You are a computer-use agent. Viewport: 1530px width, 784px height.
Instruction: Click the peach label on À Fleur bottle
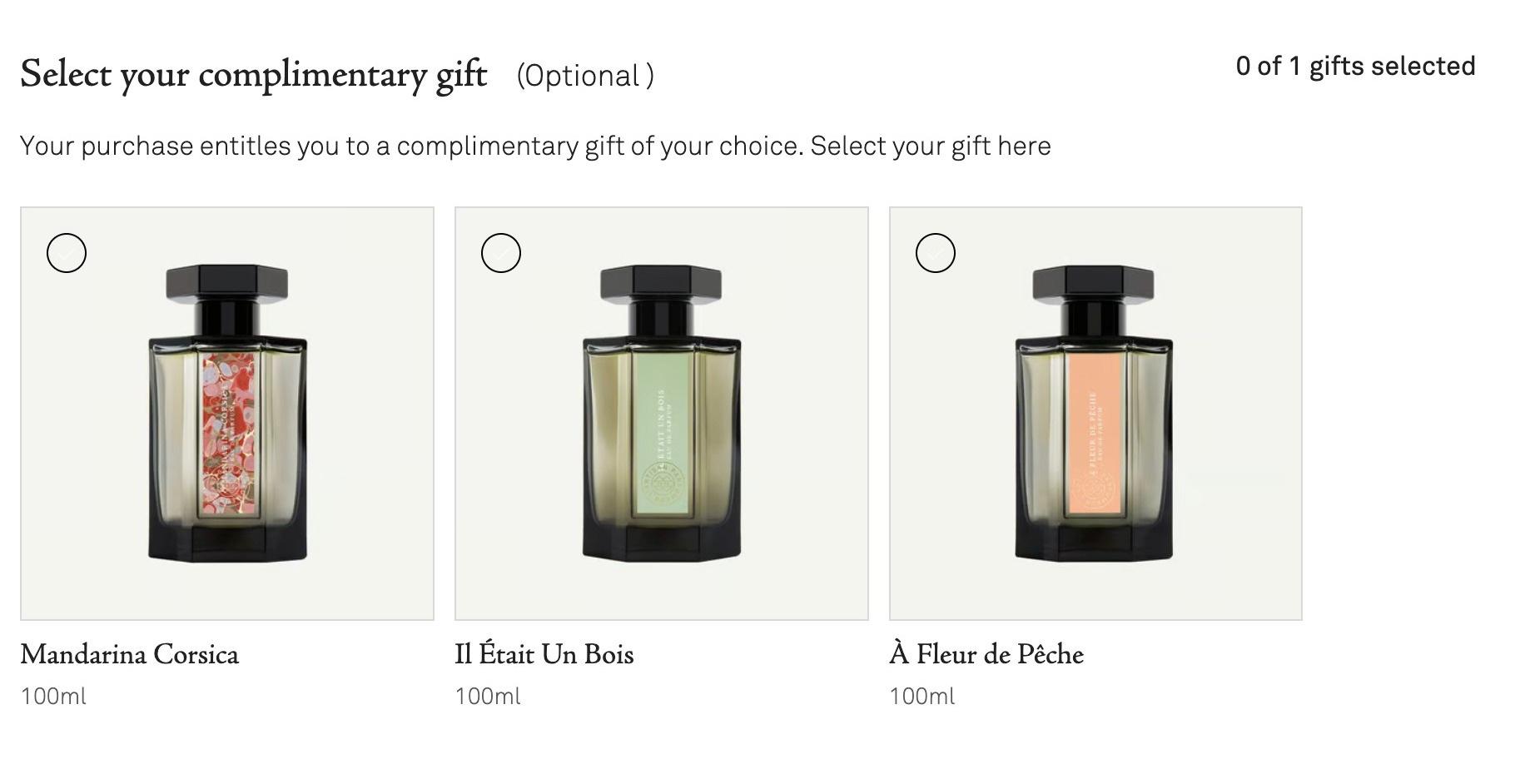[x=1095, y=434]
